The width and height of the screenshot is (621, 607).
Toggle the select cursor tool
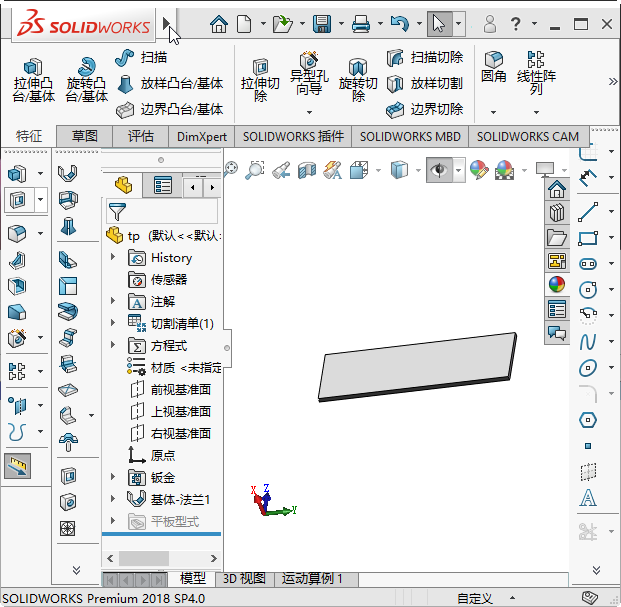pos(438,24)
